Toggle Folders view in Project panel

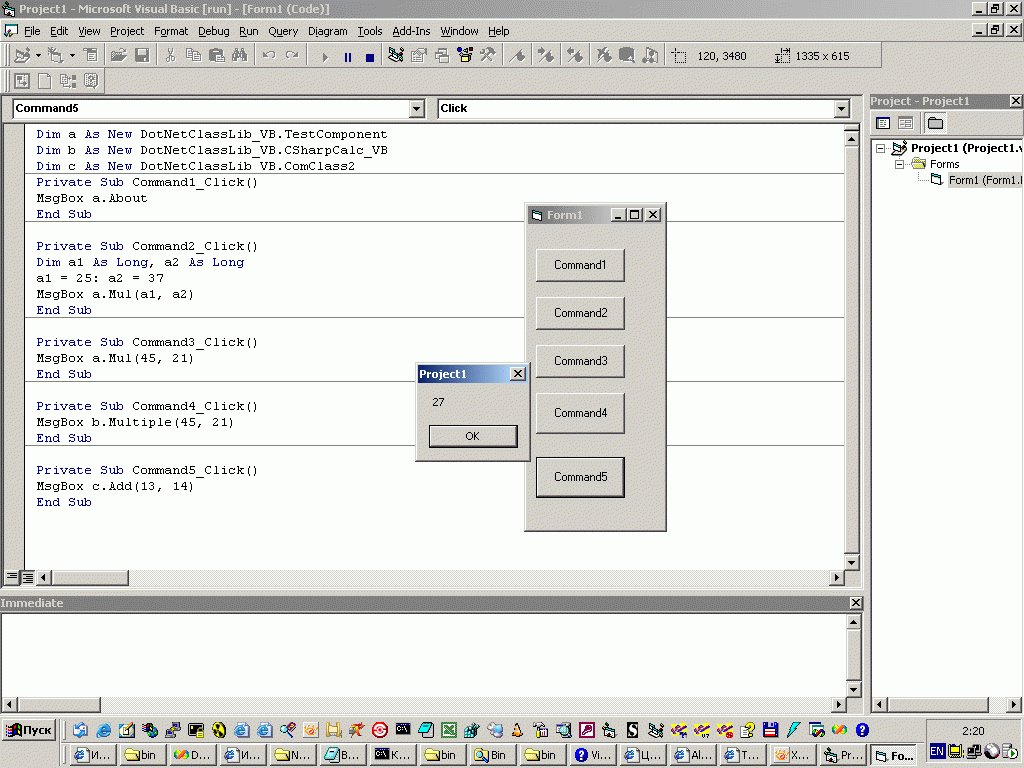tap(935, 123)
